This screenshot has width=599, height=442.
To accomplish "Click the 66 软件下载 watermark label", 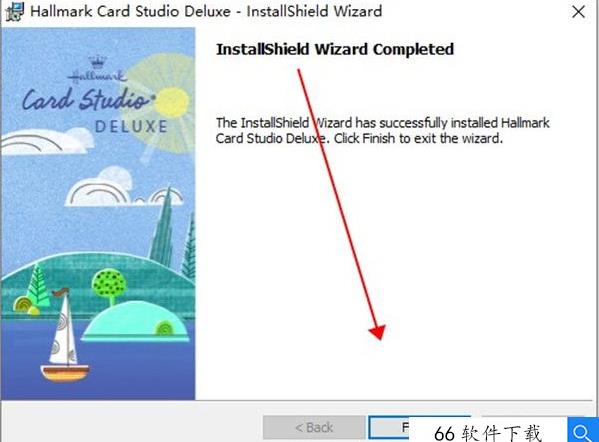I will point(488,433).
